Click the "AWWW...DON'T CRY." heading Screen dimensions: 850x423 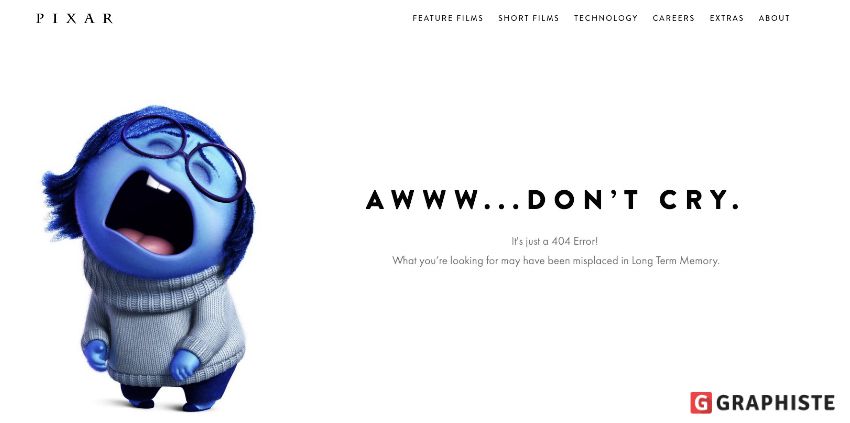pyautogui.click(x=553, y=200)
